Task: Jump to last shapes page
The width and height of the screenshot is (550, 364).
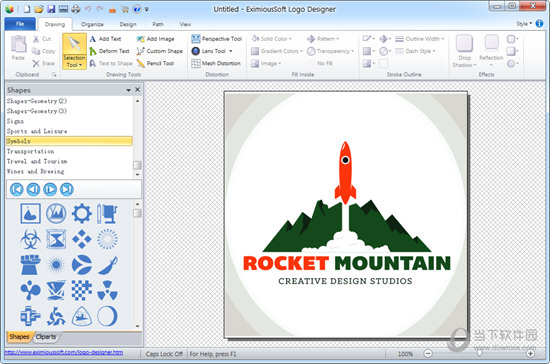Action: point(67,189)
